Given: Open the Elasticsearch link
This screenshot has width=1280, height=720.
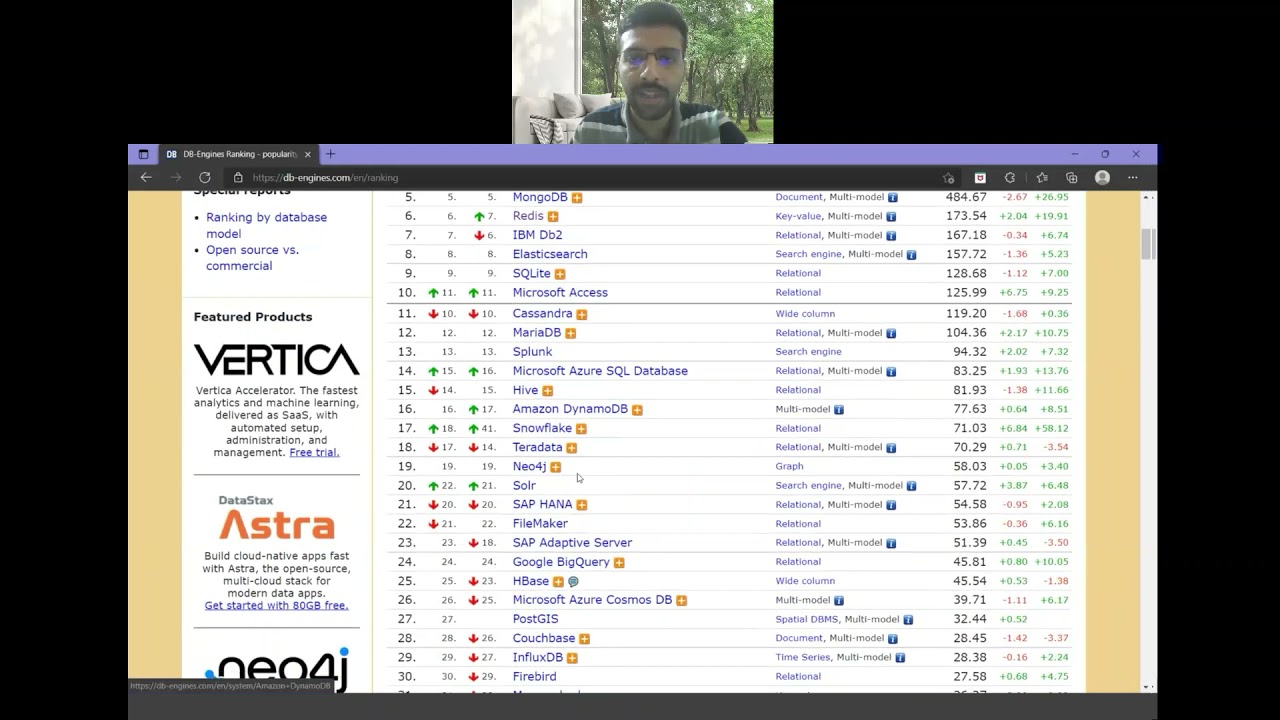Looking at the screenshot, I should pos(550,254).
